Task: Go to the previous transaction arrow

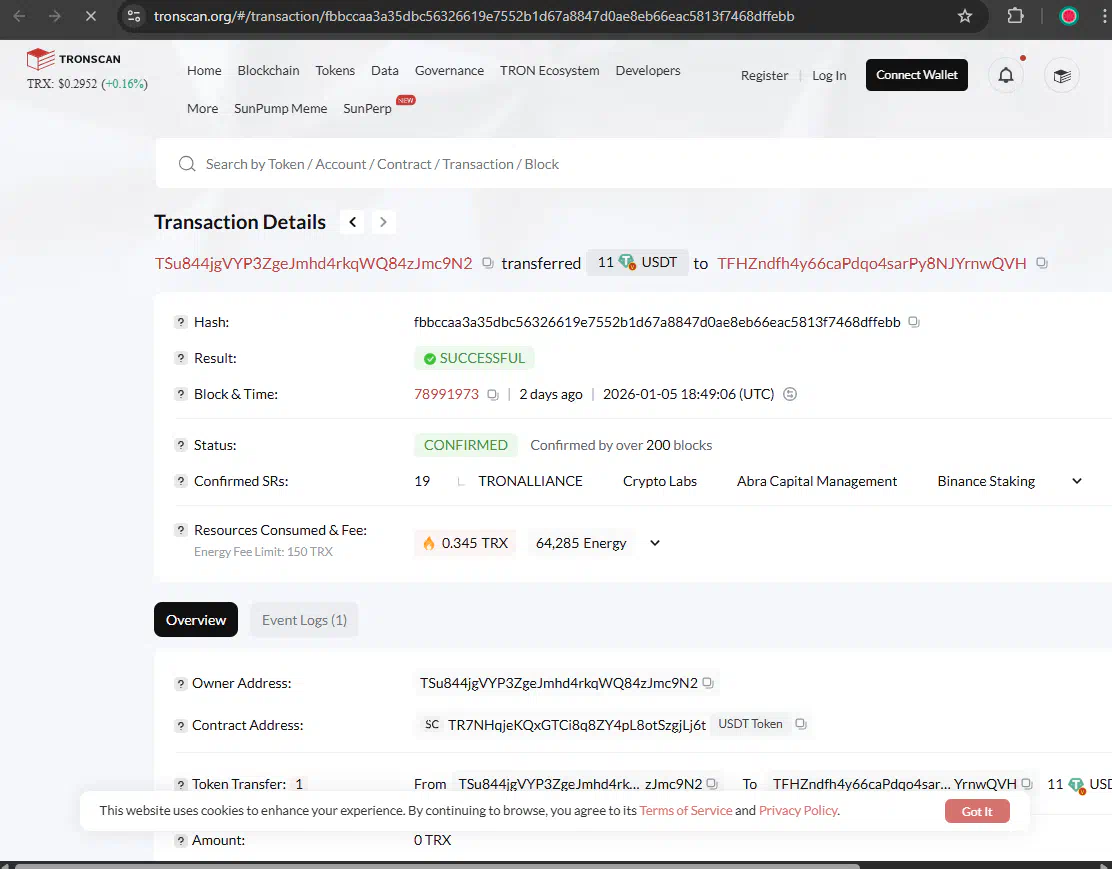Action: (352, 222)
